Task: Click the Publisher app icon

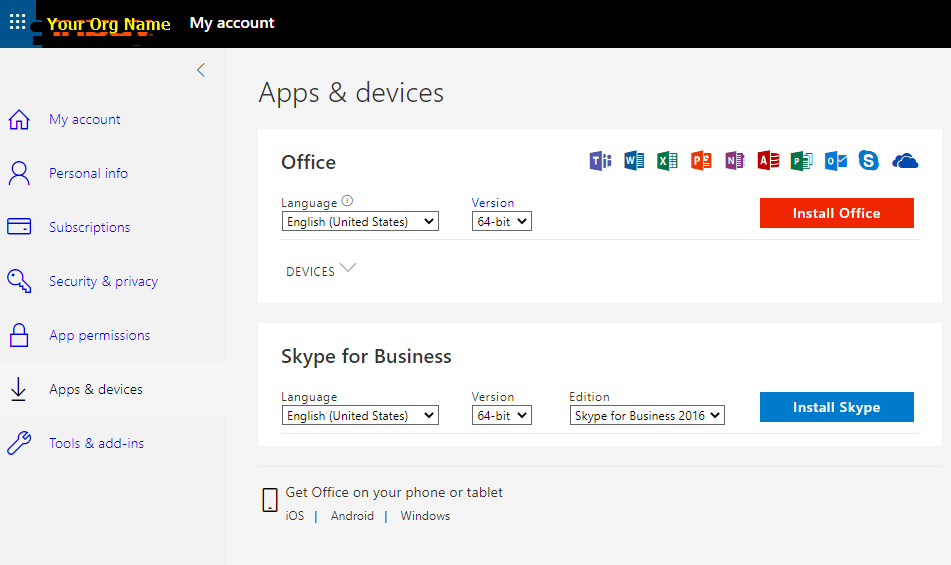Action: [x=802, y=161]
